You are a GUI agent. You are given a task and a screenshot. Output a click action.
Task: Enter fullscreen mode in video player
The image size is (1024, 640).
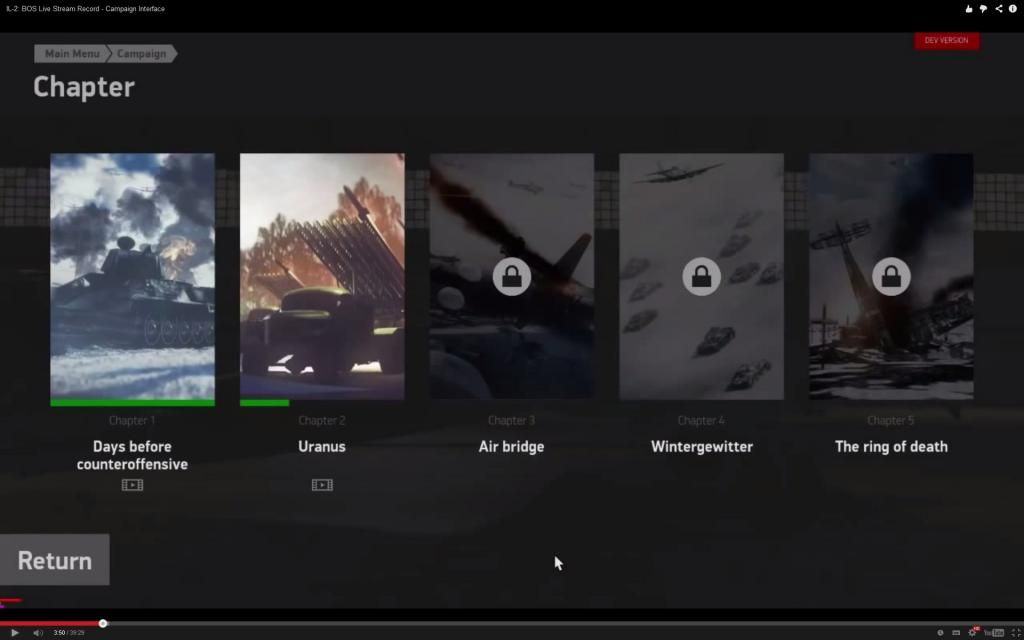point(1016,633)
